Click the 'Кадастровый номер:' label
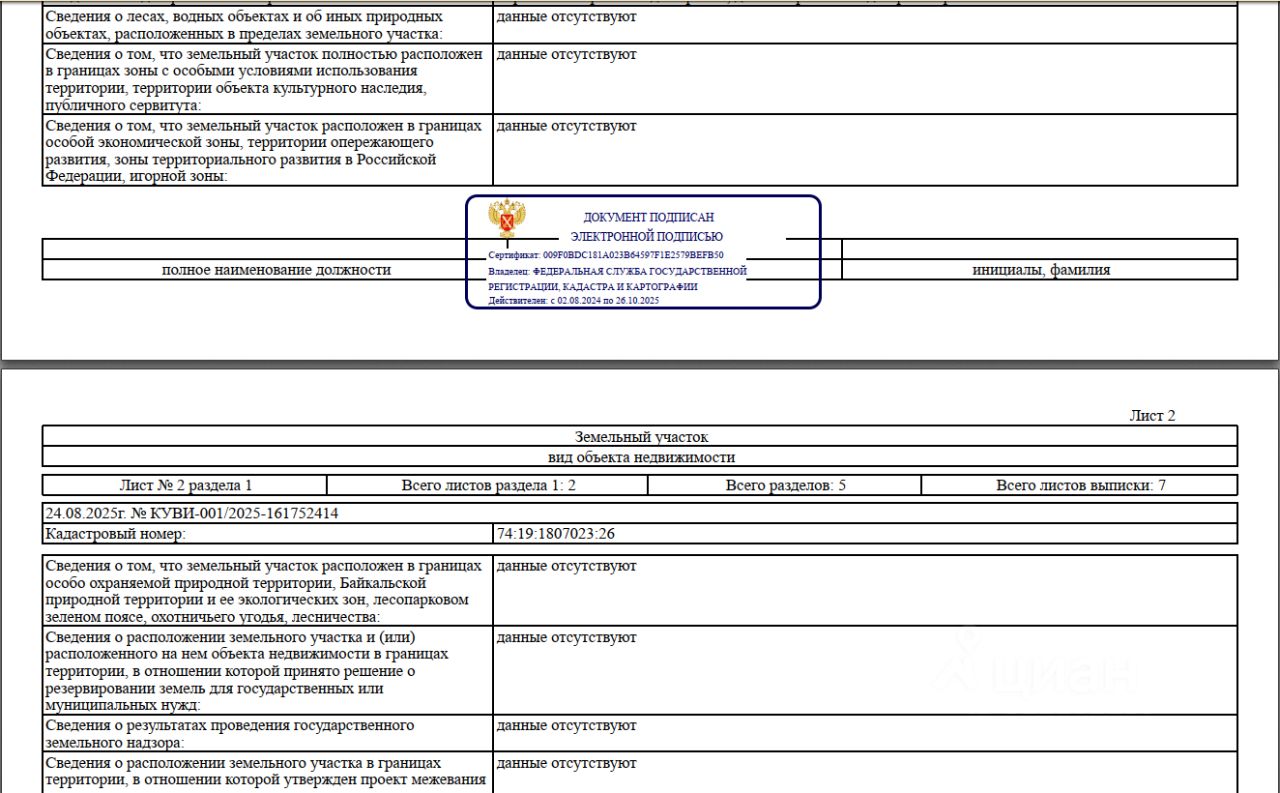Screen dimensions: 1280x793 click(115, 534)
